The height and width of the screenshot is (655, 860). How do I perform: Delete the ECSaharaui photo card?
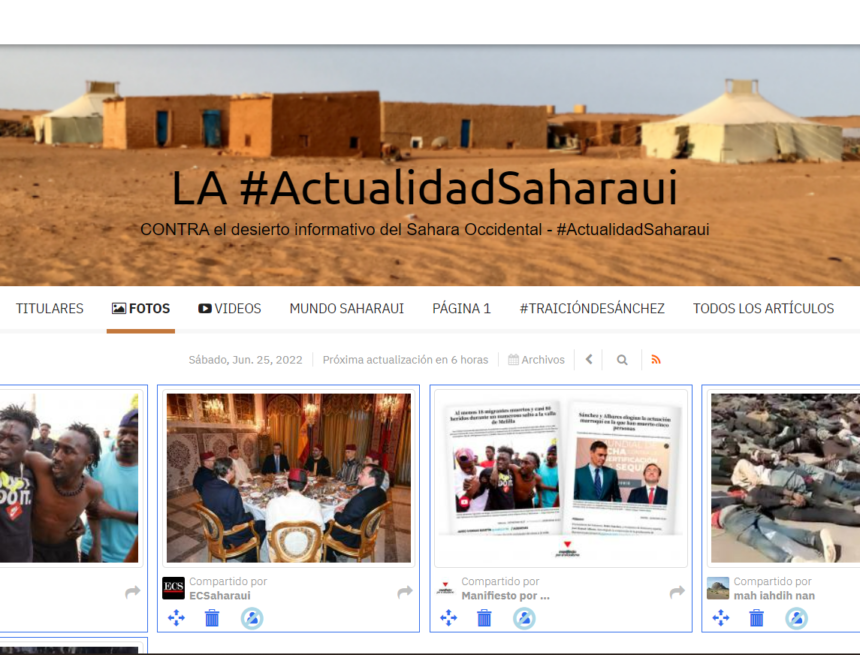(214, 618)
